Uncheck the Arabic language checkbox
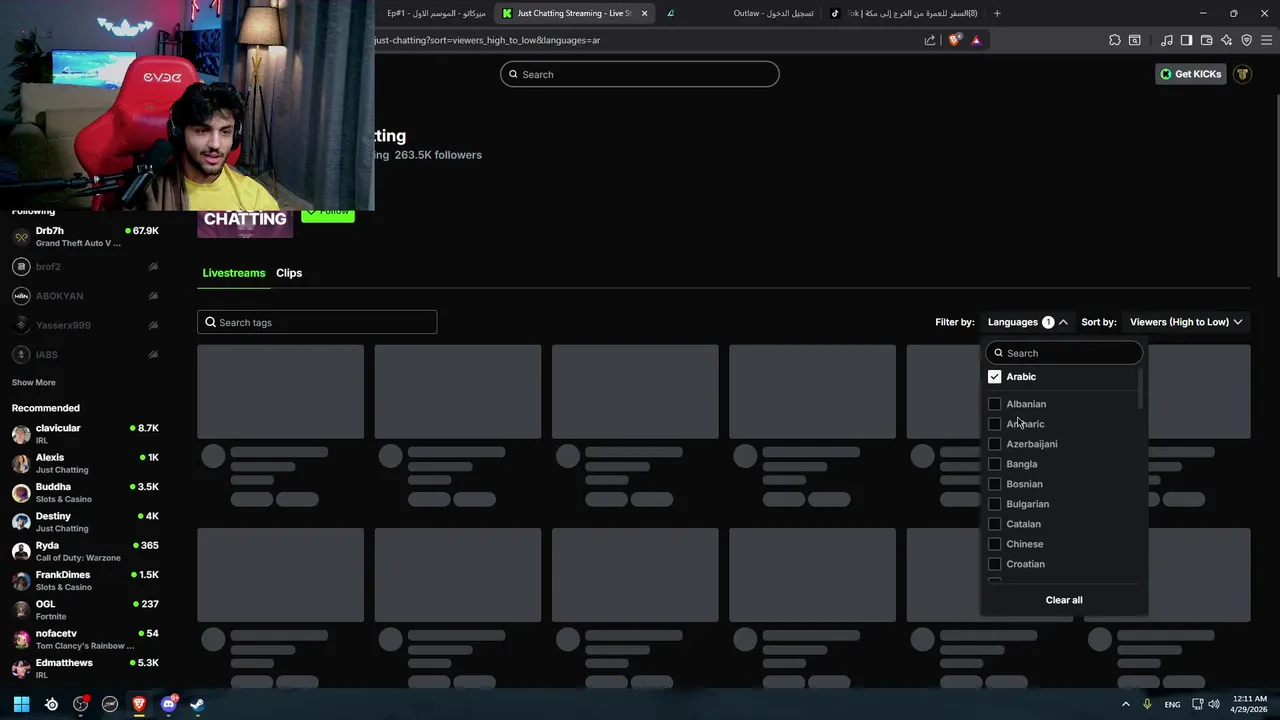This screenshot has width=1280, height=720. pyautogui.click(x=994, y=377)
